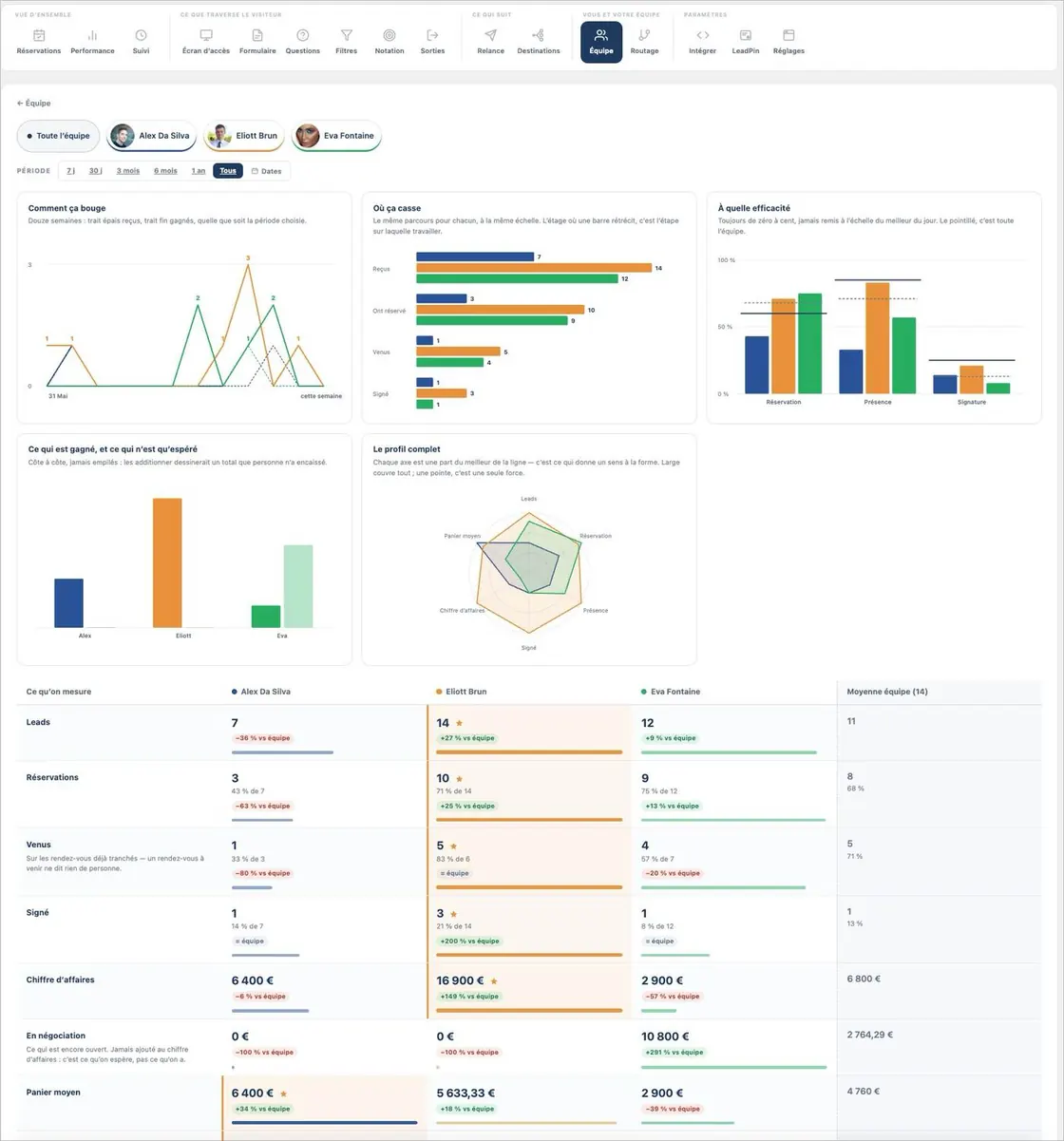Go to the Suivi clock icon

click(x=141, y=35)
